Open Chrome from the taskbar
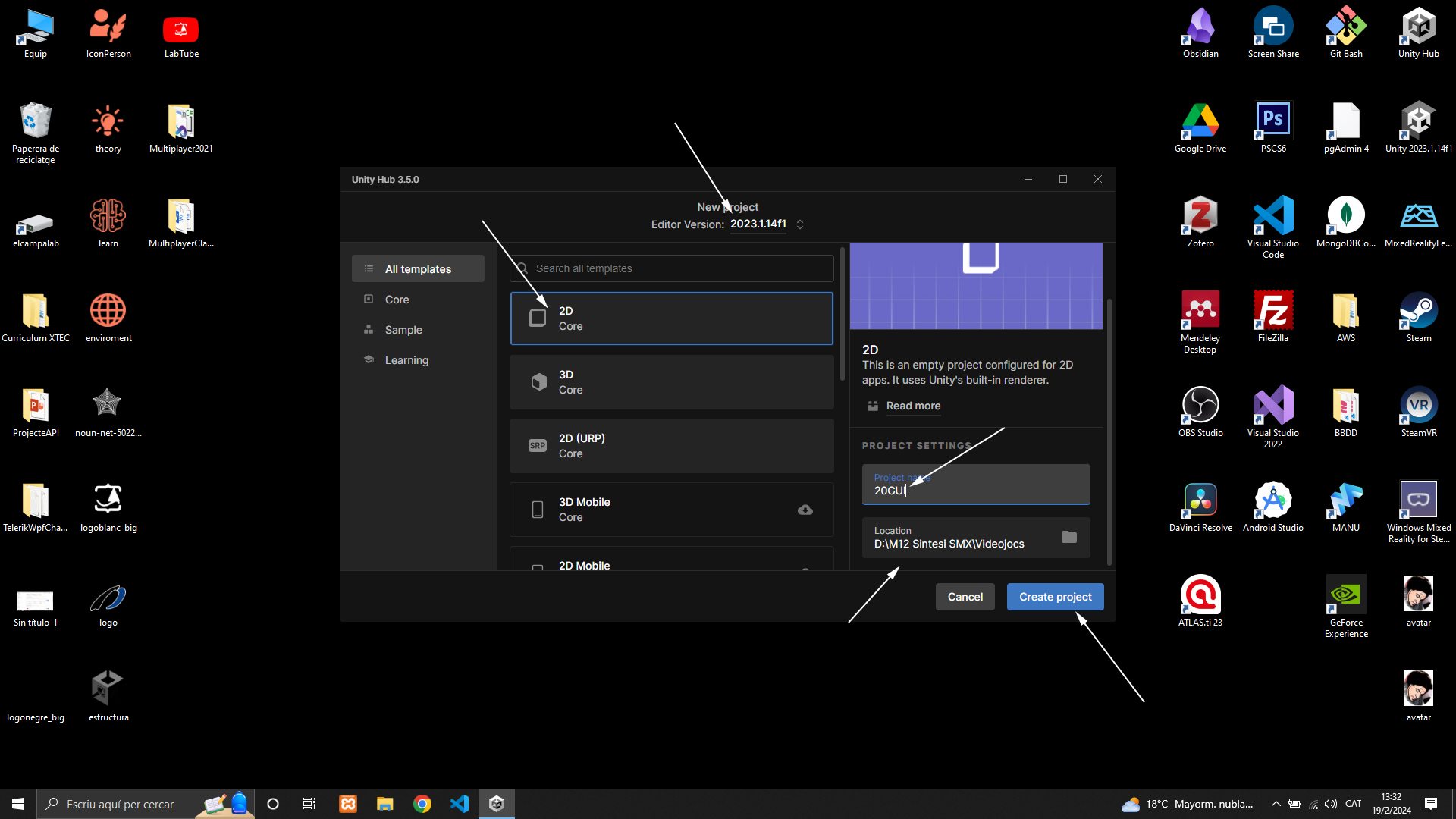Image resolution: width=1456 pixels, height=819 pixels. 422,804
